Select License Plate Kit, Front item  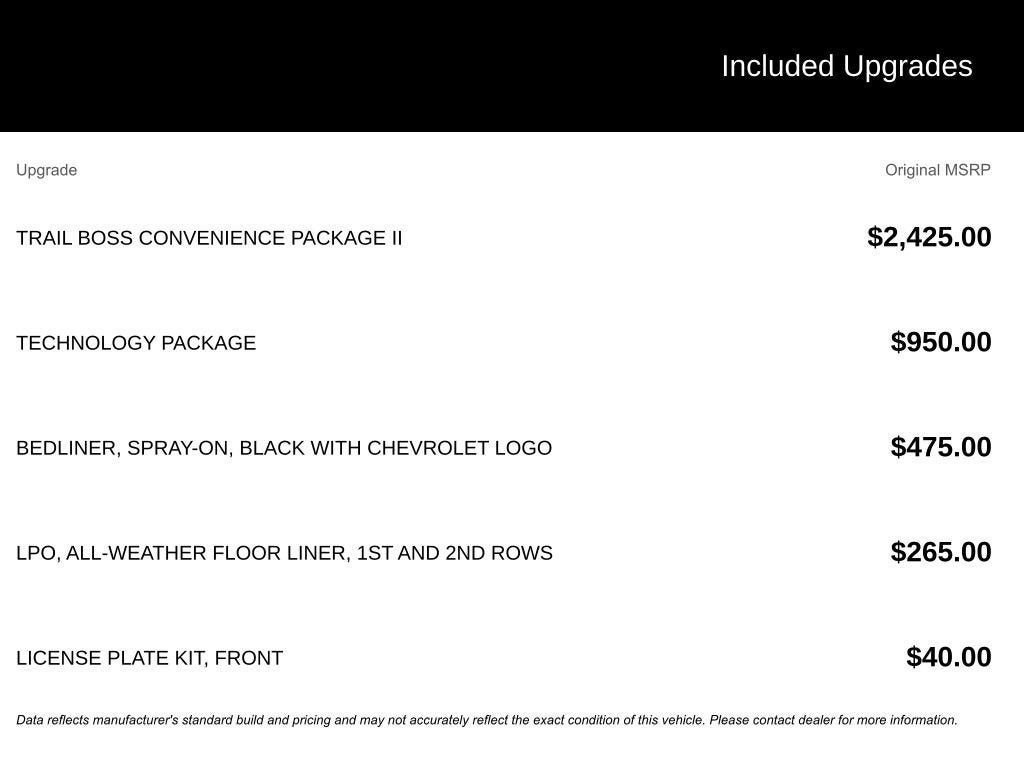[x=150, y=658]
